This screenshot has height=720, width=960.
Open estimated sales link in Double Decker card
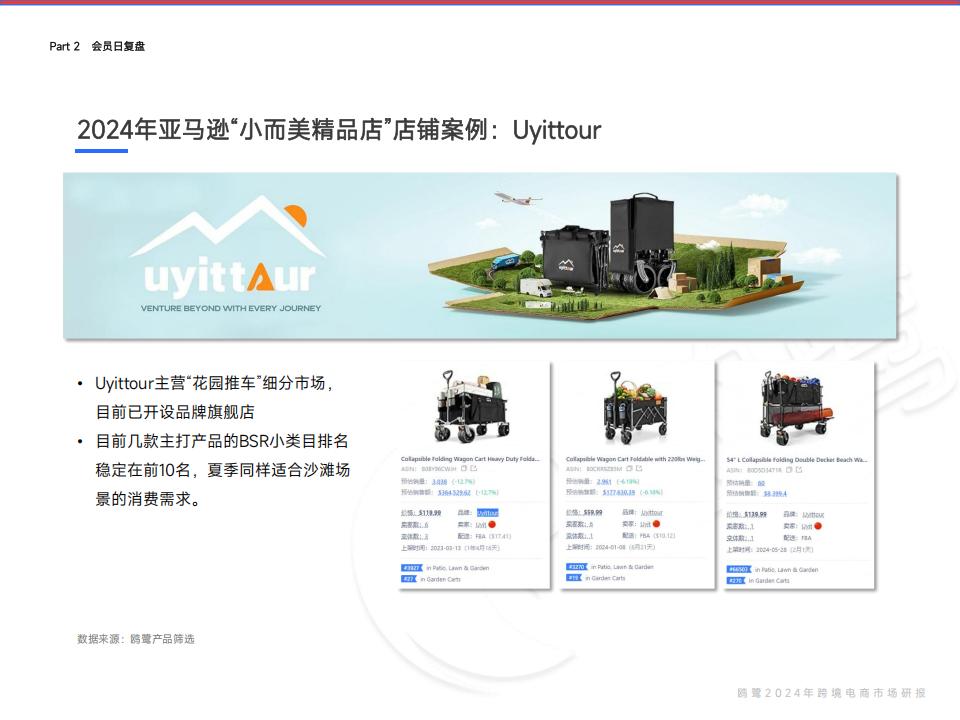(761, 483)
